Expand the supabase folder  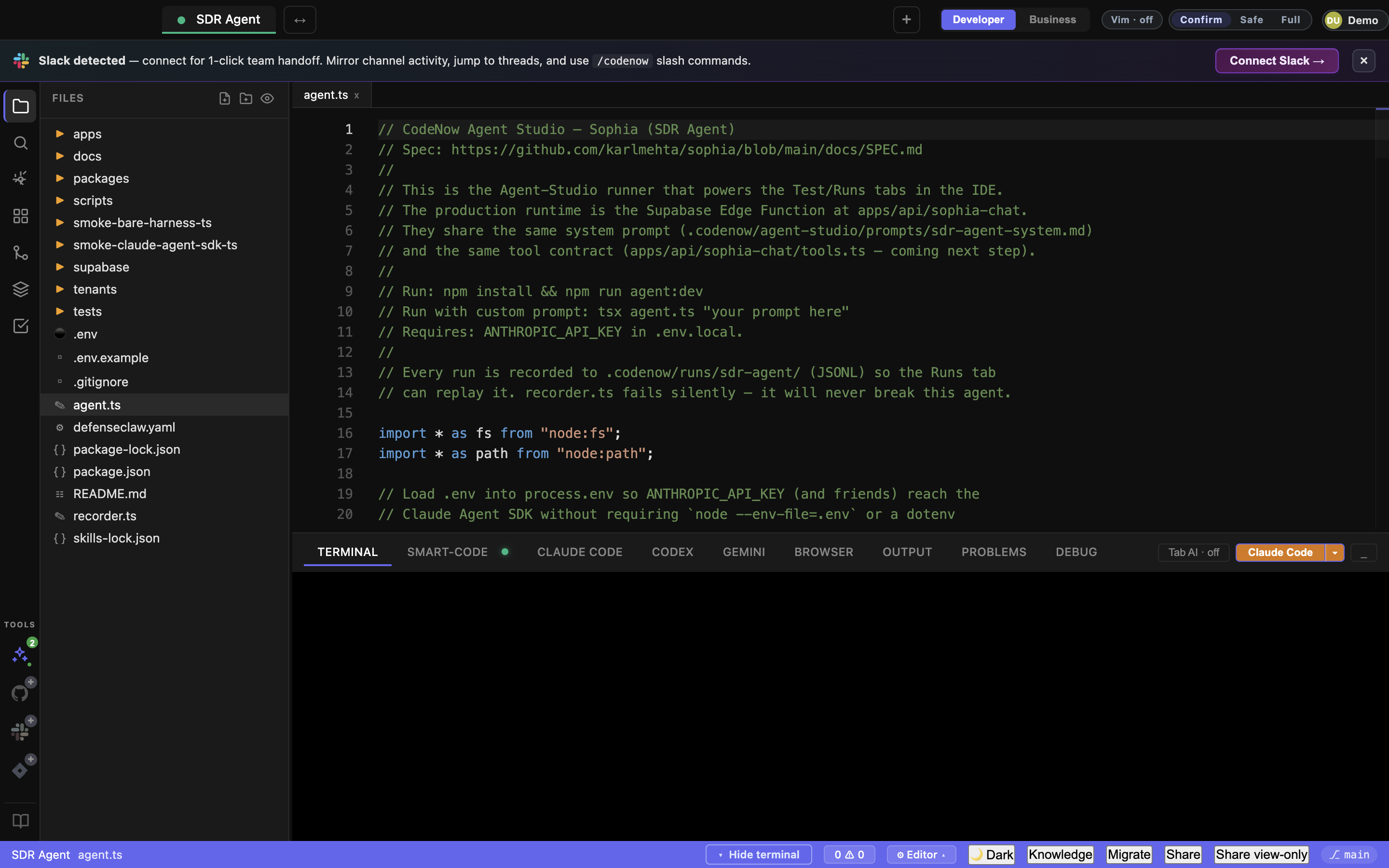point(163,267)
